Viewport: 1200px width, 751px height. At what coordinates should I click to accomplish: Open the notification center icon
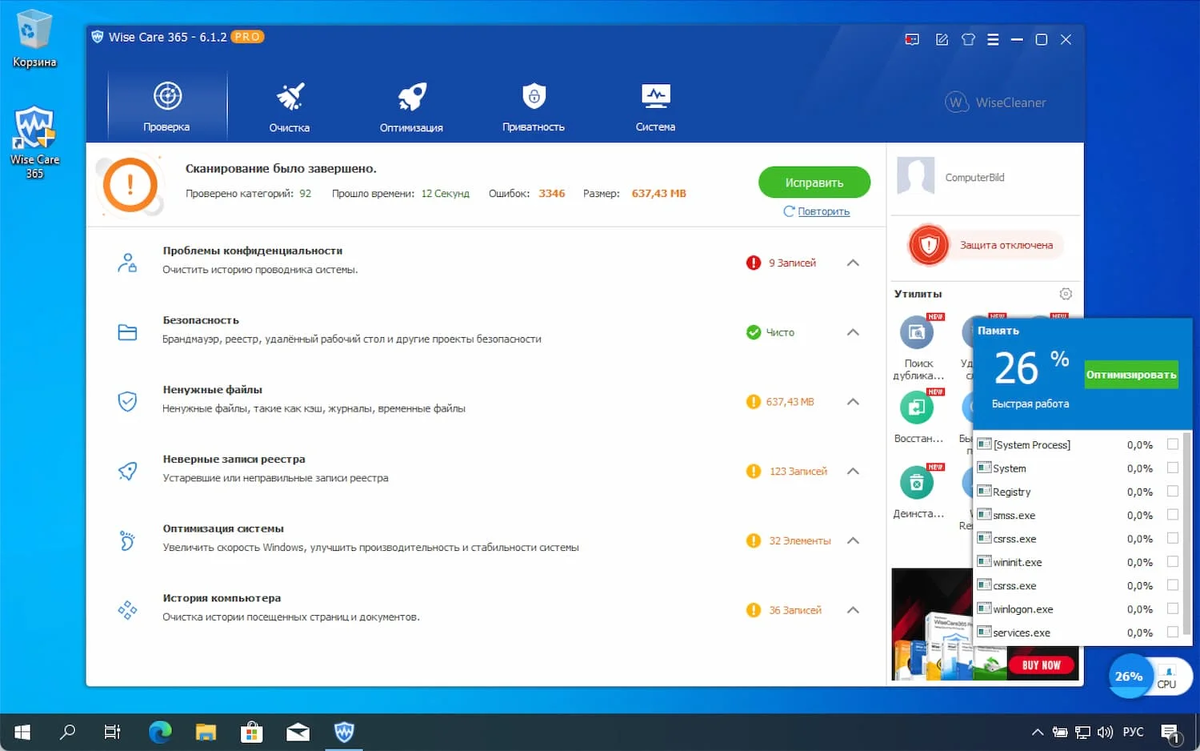point(1171,732)
